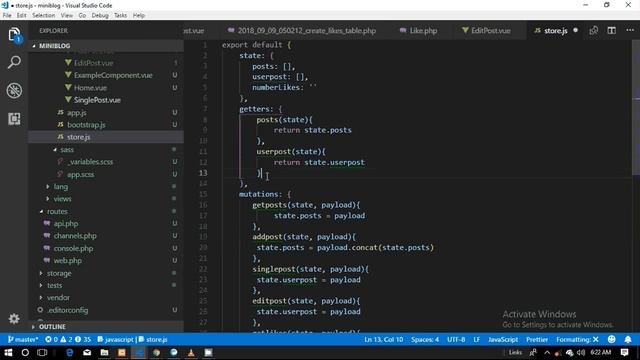Open the File menu
Viewport: 640px width, 360px height.
(7, 16)
